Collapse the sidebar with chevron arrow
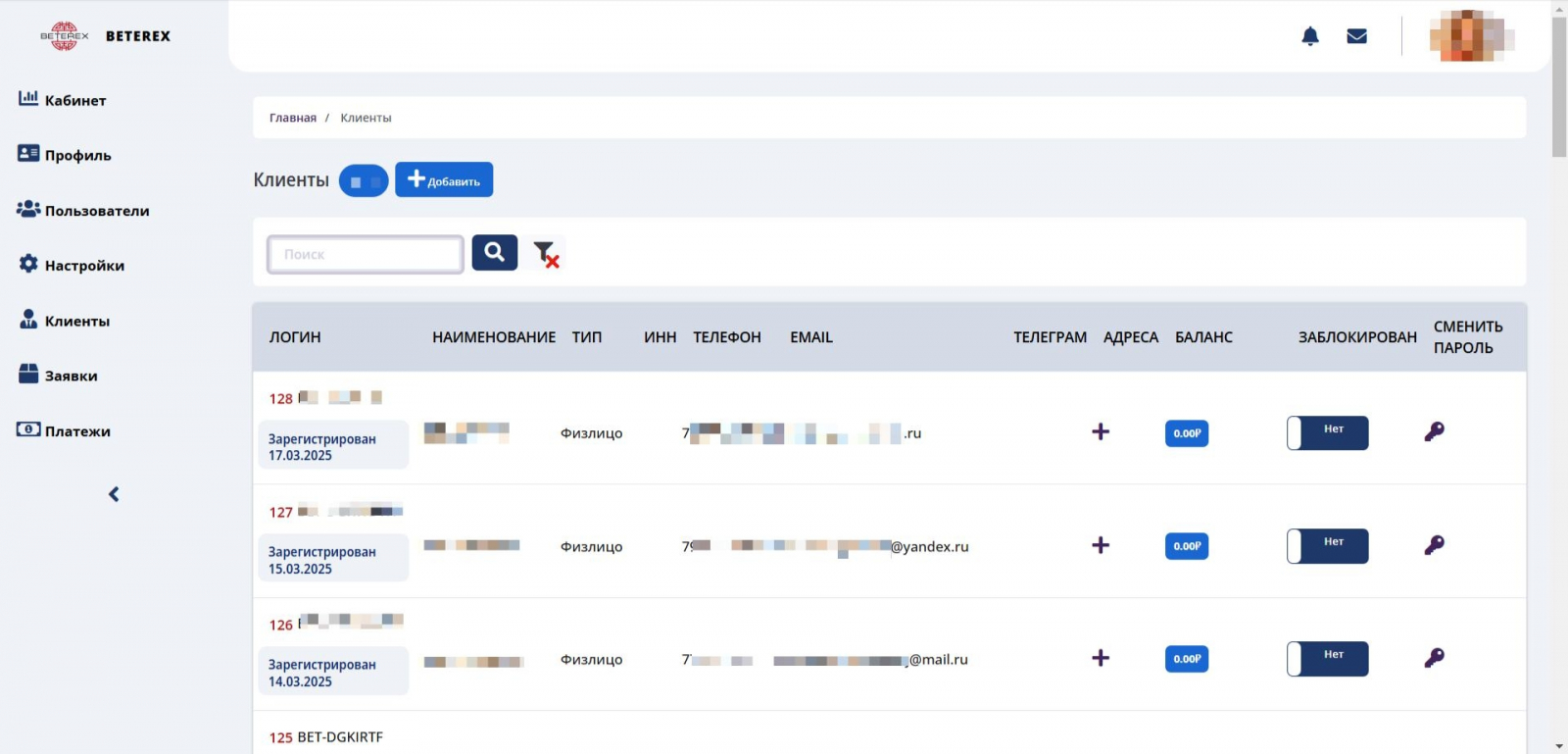The height and width of the screenshot is (754, 1568). pos(114,494)
